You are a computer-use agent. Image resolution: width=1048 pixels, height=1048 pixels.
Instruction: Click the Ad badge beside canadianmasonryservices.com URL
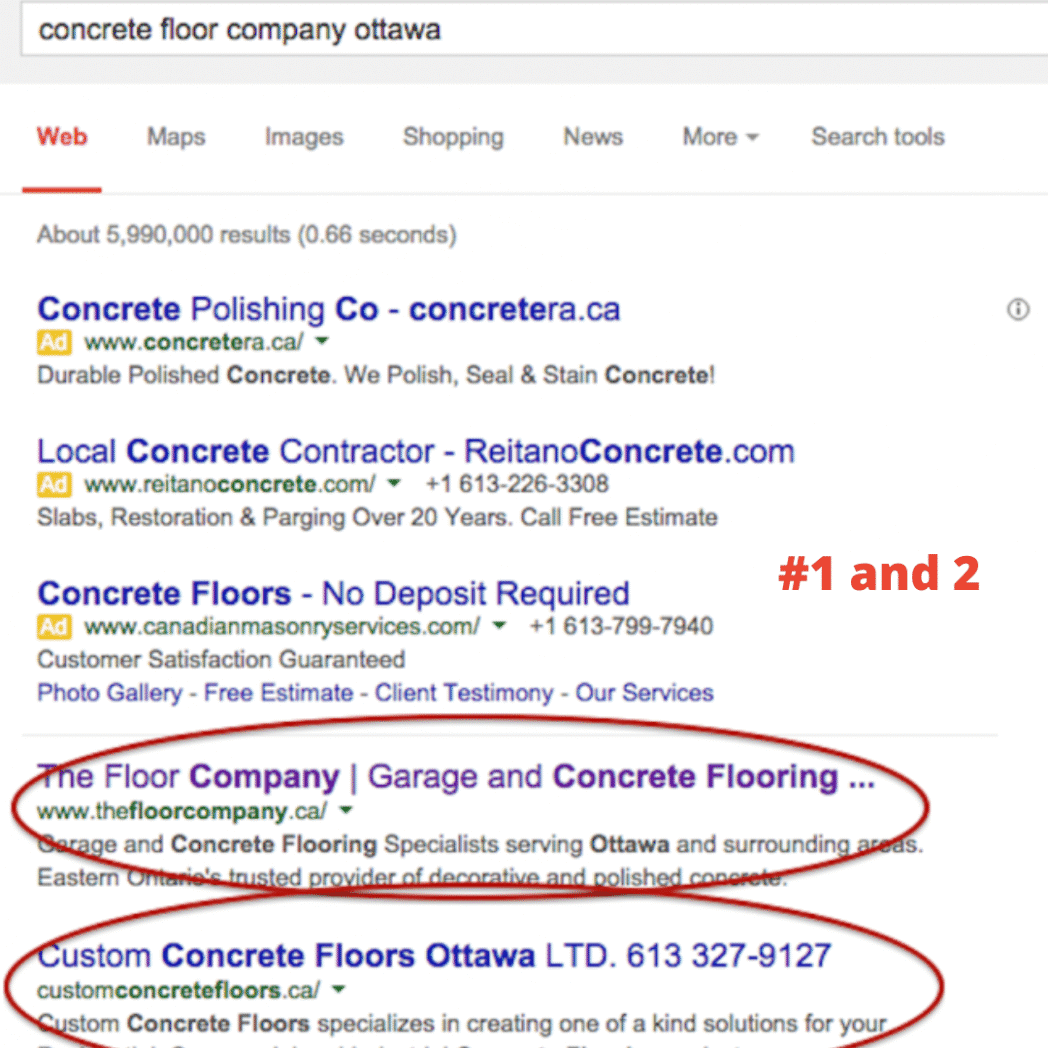pos(54,627)
